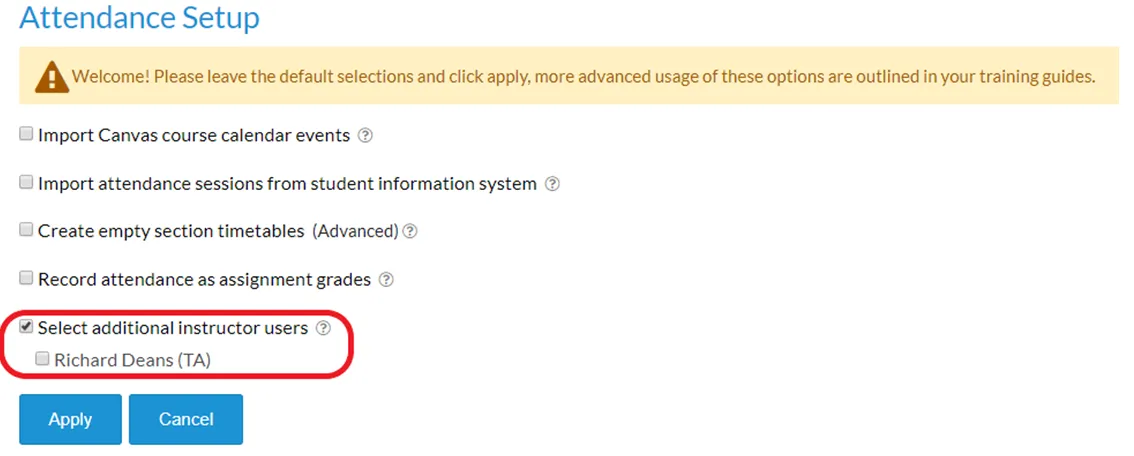Open help icon beside Import attendance sessions option
Image resolution: width=1134 pixels, height=456 pixels.
pyautogui.click(x=553, y=184)
